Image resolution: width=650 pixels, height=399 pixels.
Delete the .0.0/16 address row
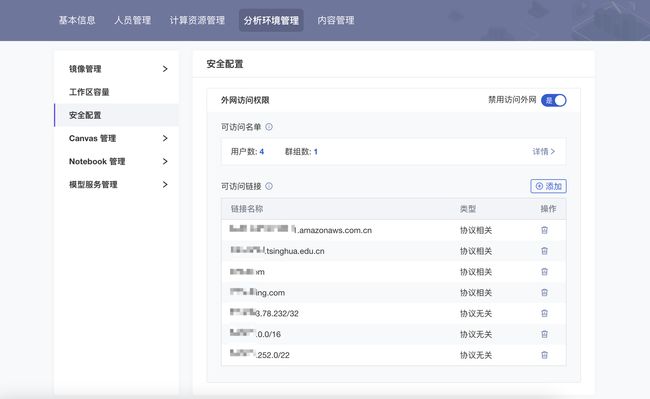[x=544, y=334]
